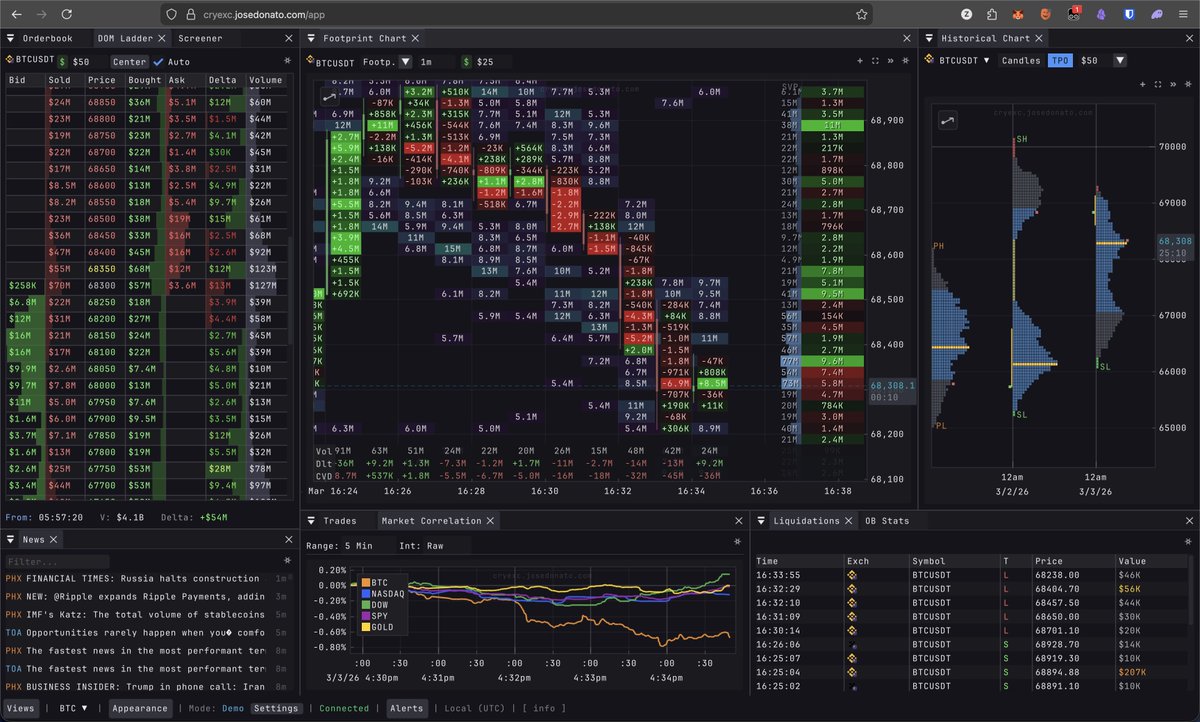Click the green dollar icon in Footprint Chart
The height and width of the screenshot is (722, 1200).
[x=466, y=61]
